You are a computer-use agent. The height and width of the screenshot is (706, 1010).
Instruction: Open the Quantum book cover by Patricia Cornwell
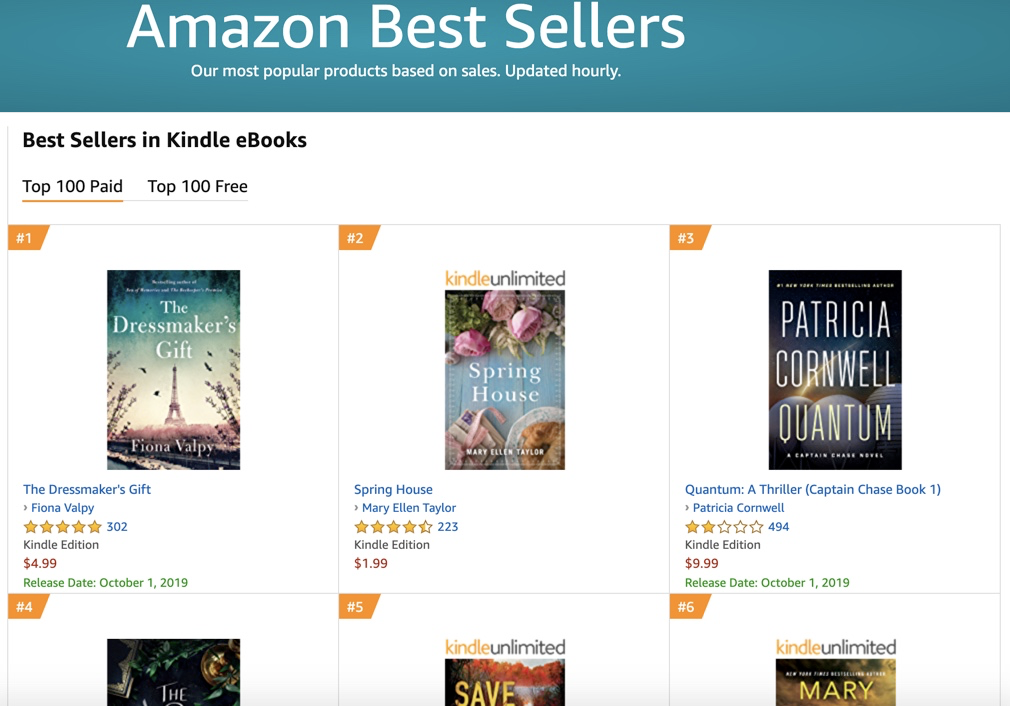click(835, 370)
